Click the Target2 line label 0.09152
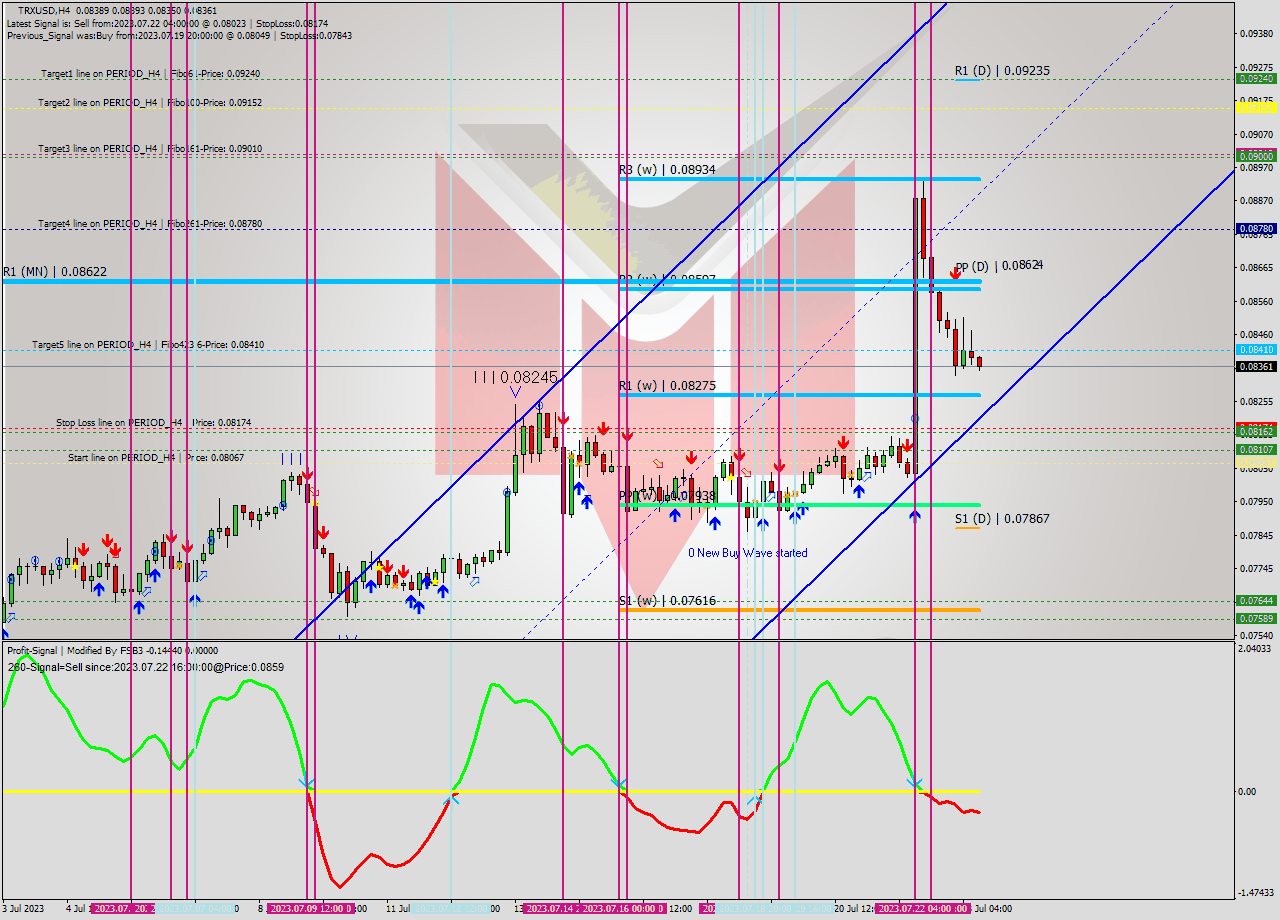 pos(150,102)
